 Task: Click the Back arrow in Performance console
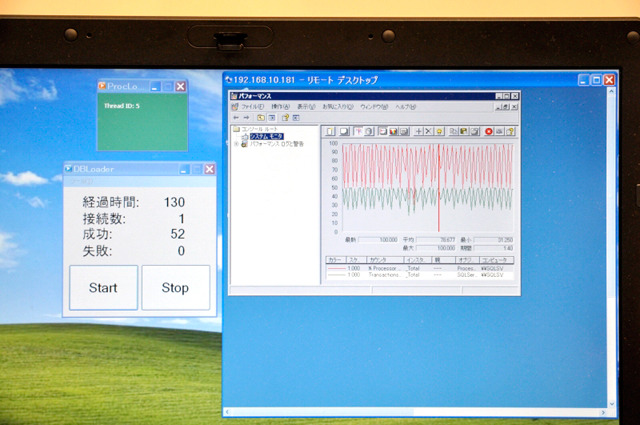pos(236,118)
